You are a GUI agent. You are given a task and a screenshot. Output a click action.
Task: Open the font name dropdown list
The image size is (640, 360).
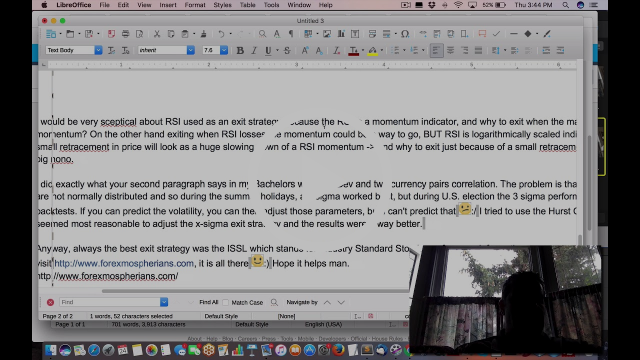point(191,50)
